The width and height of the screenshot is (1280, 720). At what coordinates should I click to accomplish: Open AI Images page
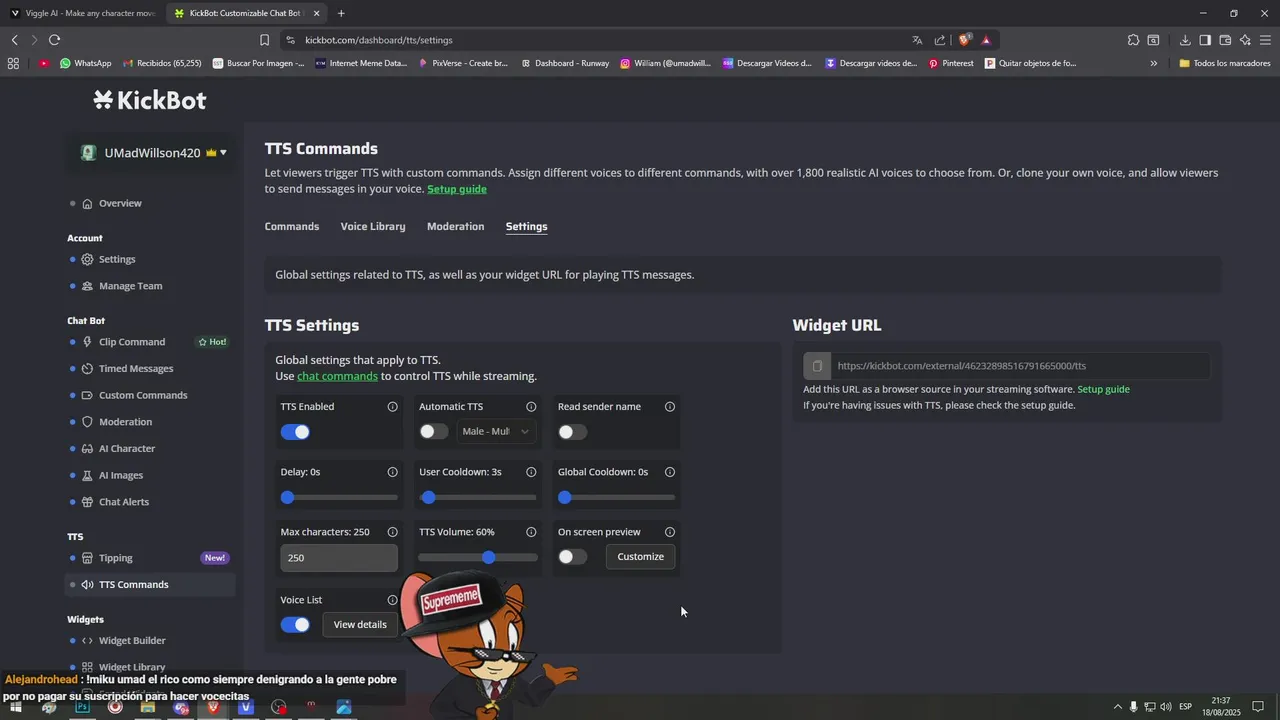[x=121, y=476]
